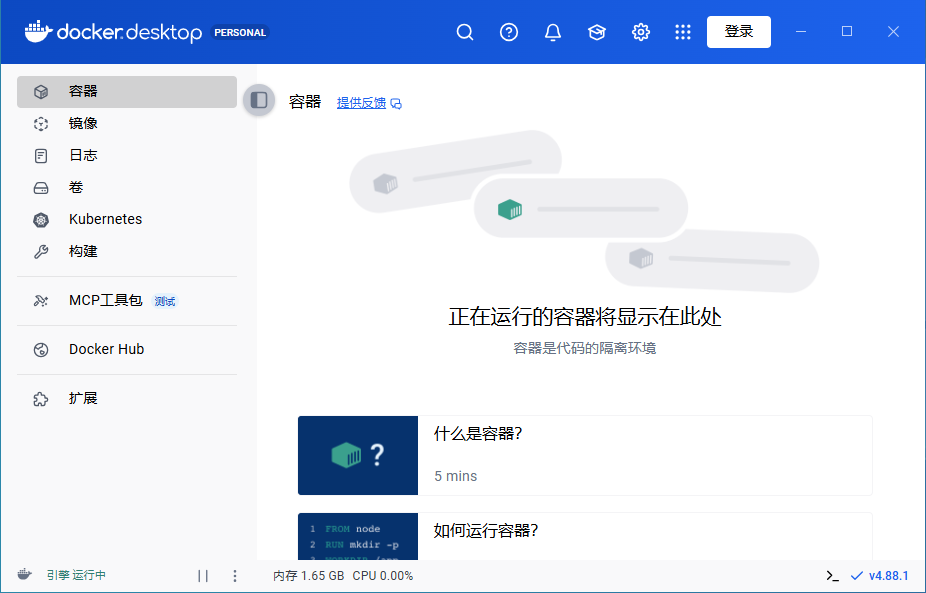The image size is (926, 593).
Task: Click the Kubernetes wheel icon in sidebar
Action: pyautogui.click(x=41, y=220)
